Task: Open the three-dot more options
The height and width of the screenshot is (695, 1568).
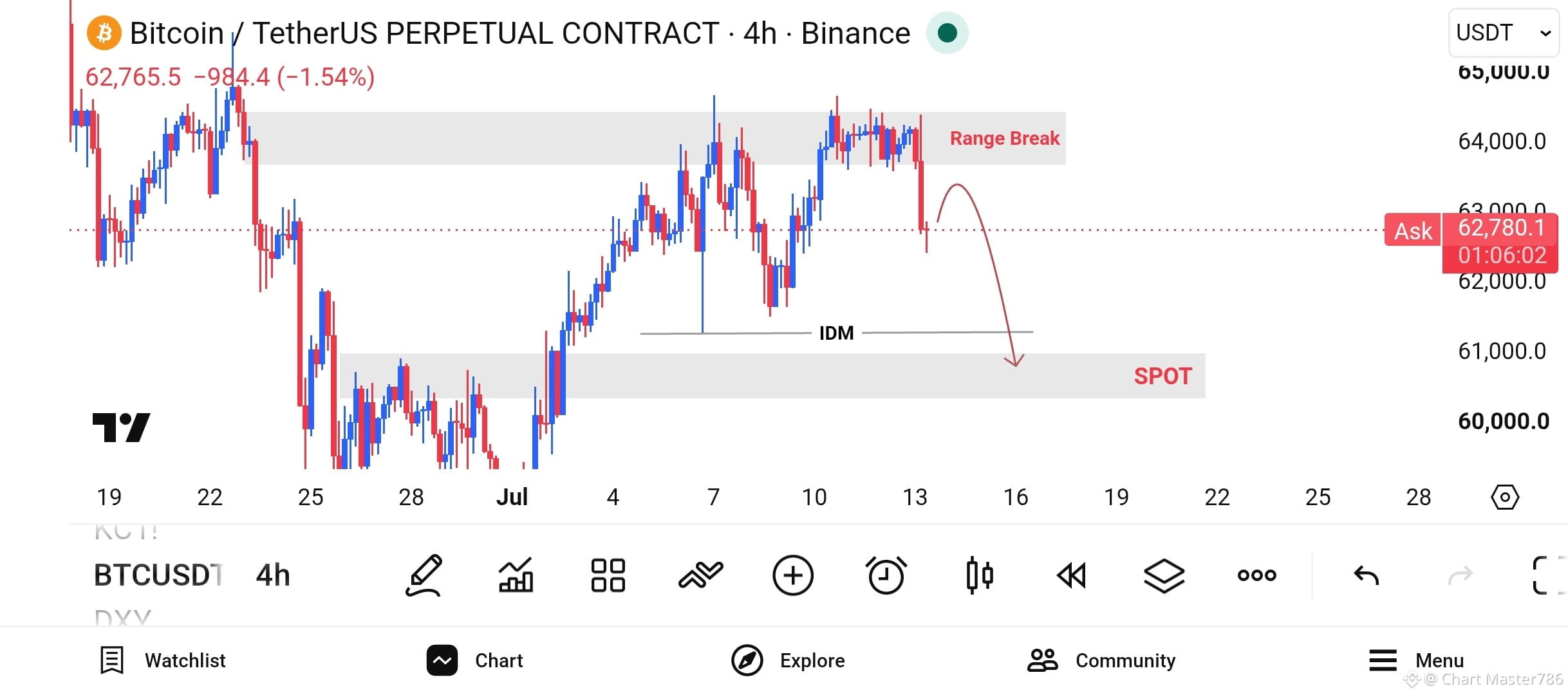Action: coord(1256,575)
